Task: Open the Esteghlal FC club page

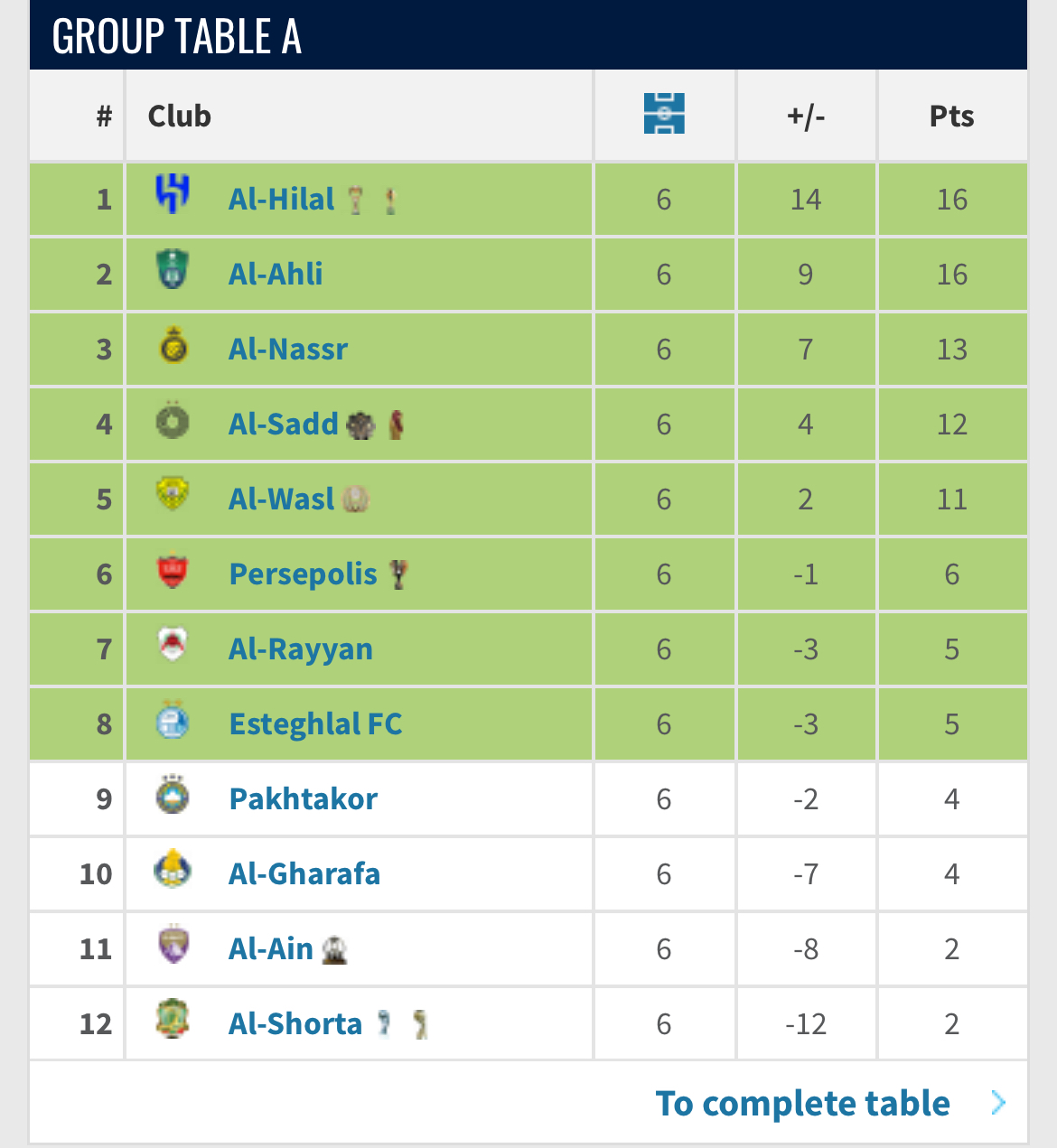Action: [315, 723]
